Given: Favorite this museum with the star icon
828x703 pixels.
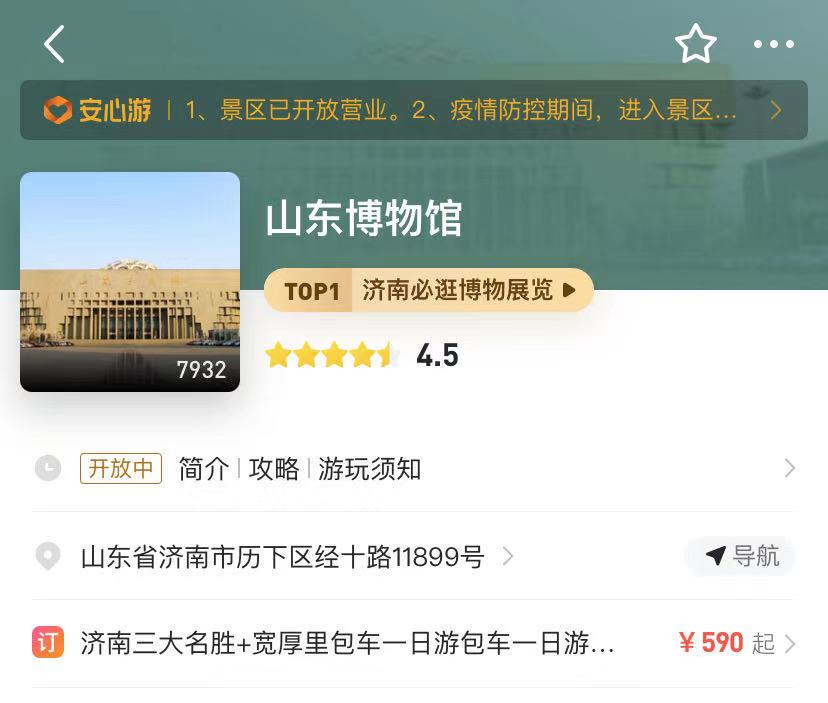Looking at the screenshot, I should [695, 43].
